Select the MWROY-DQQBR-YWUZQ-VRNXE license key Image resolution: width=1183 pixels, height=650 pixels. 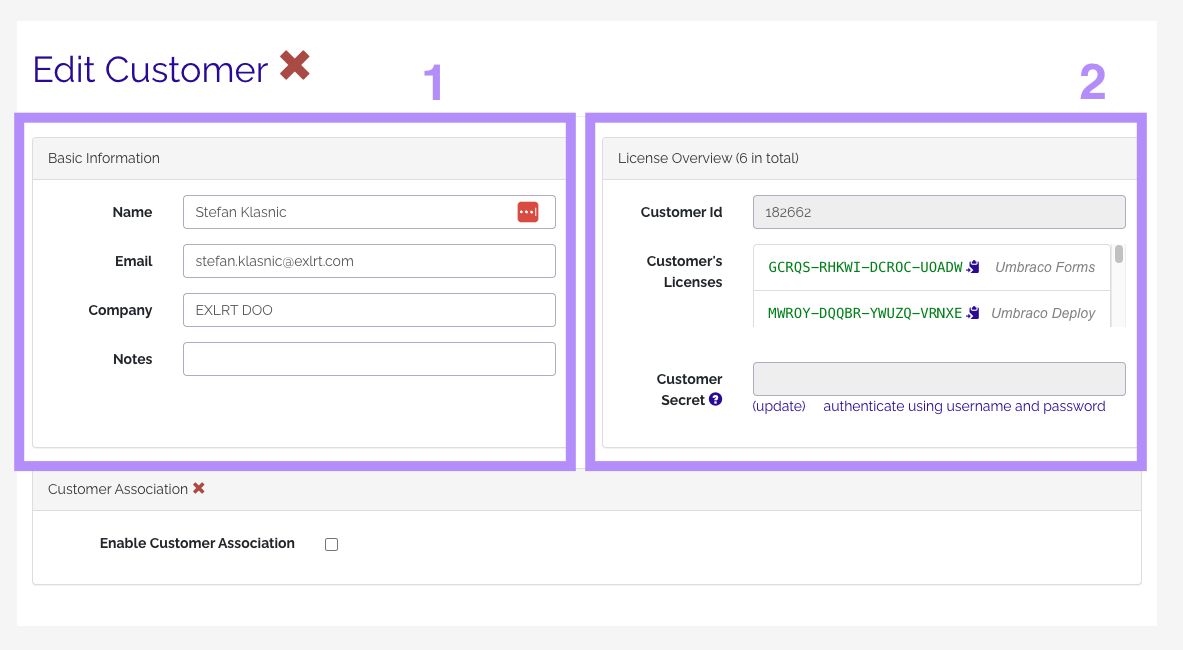pyautogui.click(x=864, y=313)
